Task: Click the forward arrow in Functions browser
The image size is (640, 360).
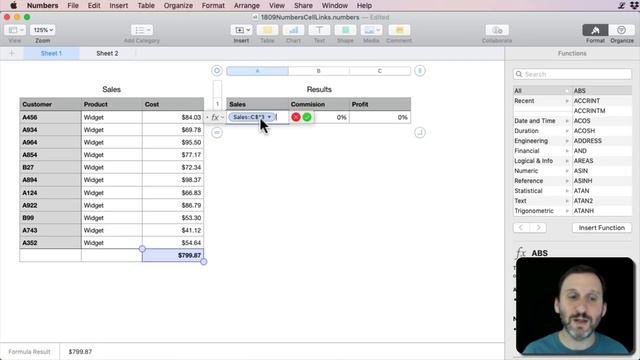Action: [x=538, y=228]
